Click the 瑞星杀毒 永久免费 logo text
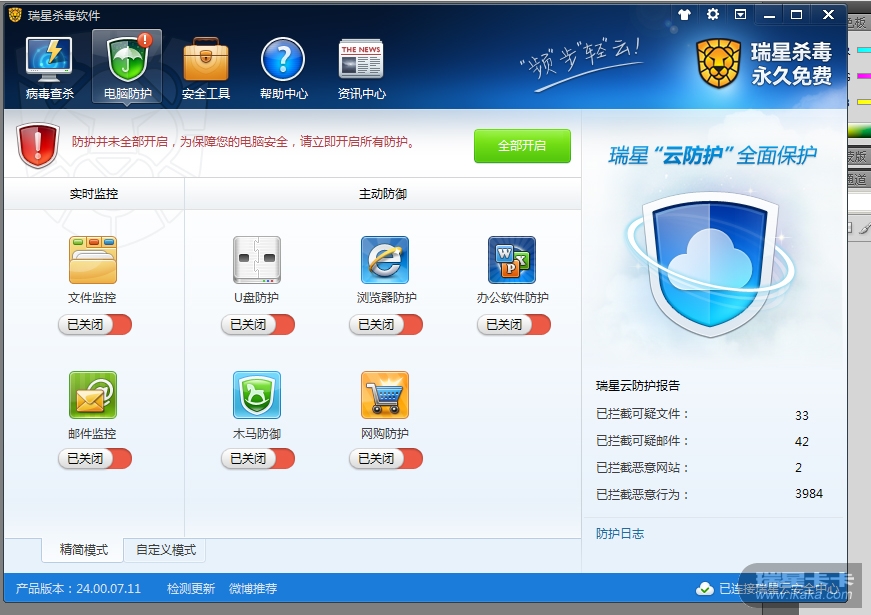The height and width of the screenshot is (615, 871). click(791, 63)
